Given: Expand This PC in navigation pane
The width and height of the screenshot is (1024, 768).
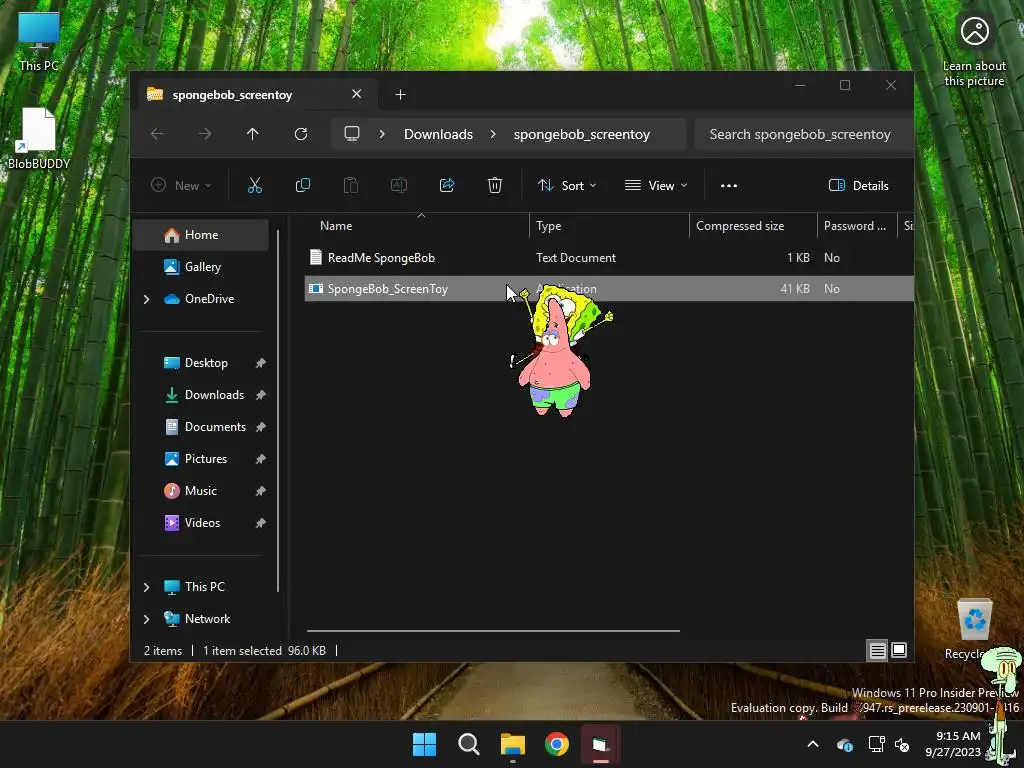Looking at the screenshot, I should pos(146,587).
